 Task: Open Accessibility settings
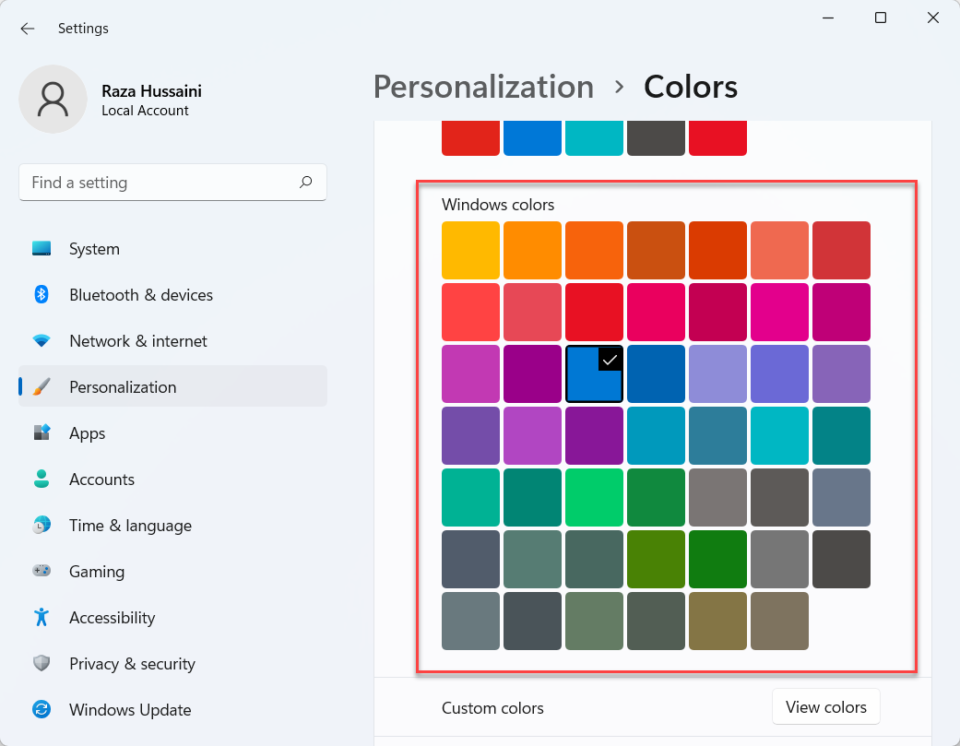pyautogui.click(x=111, y=617)
